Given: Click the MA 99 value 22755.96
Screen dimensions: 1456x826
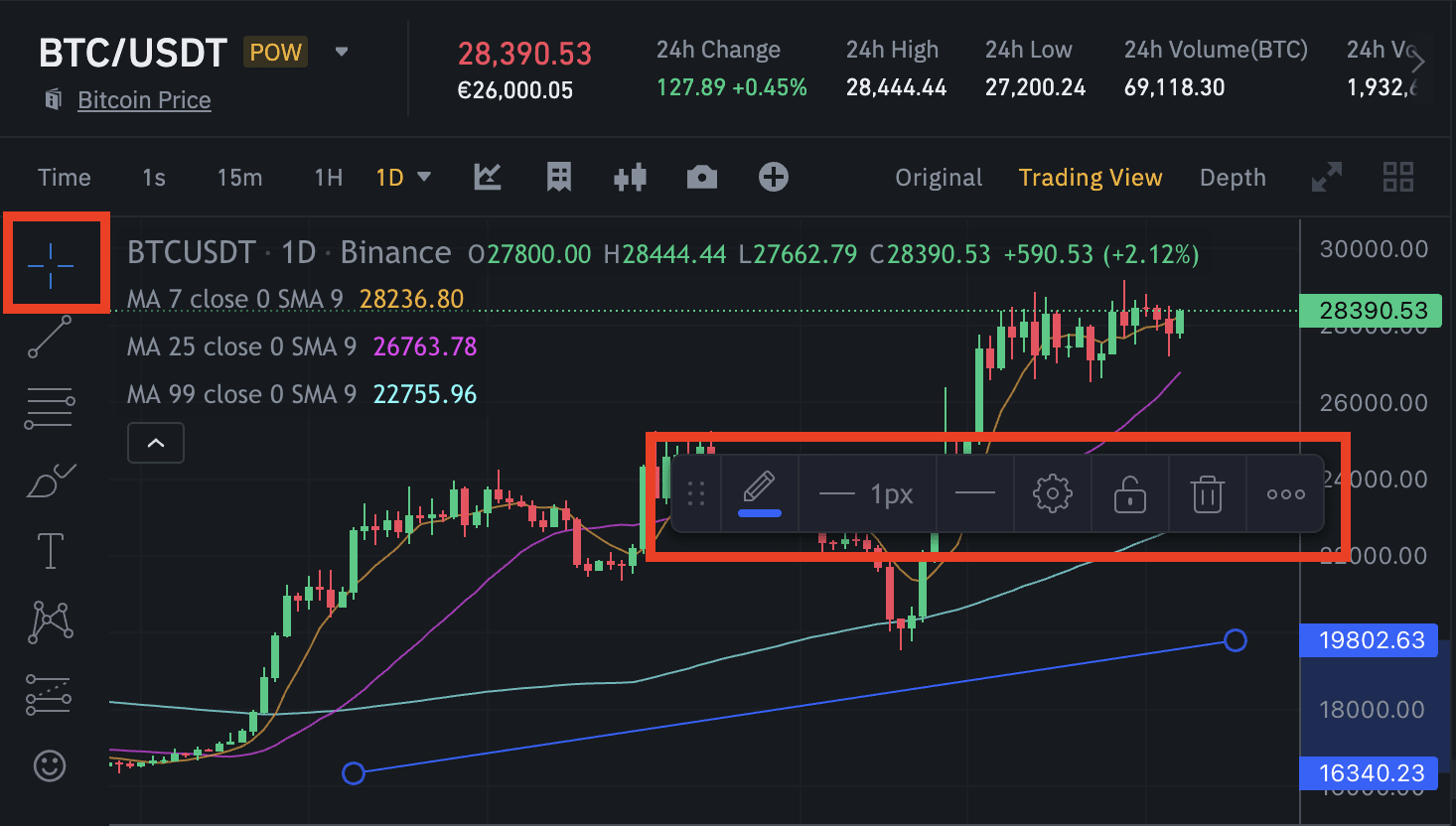Looking at the screenshot, I should (425, 394).
